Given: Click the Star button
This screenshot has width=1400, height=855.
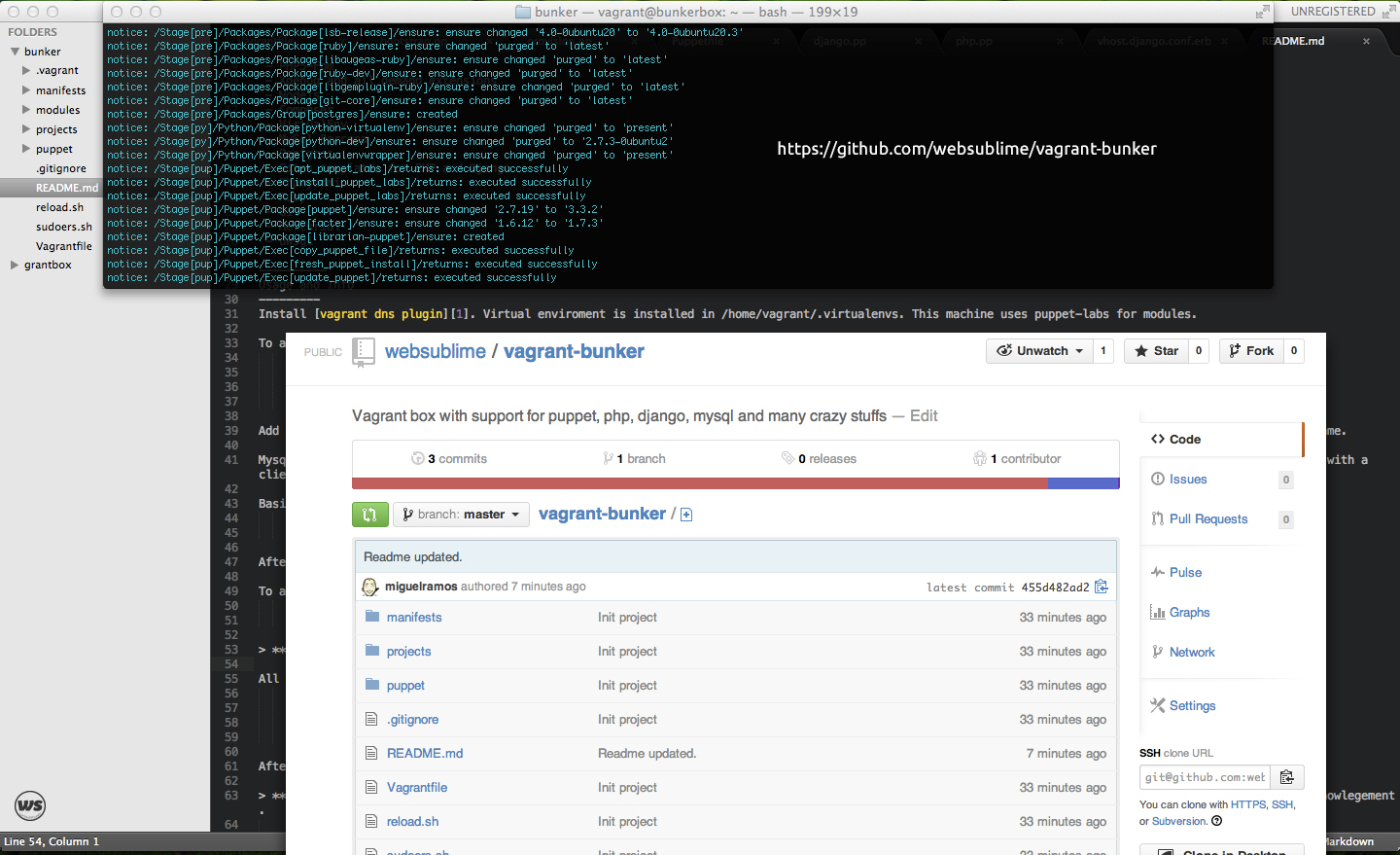Looking at the screenshot, I should pos(1156,351).
